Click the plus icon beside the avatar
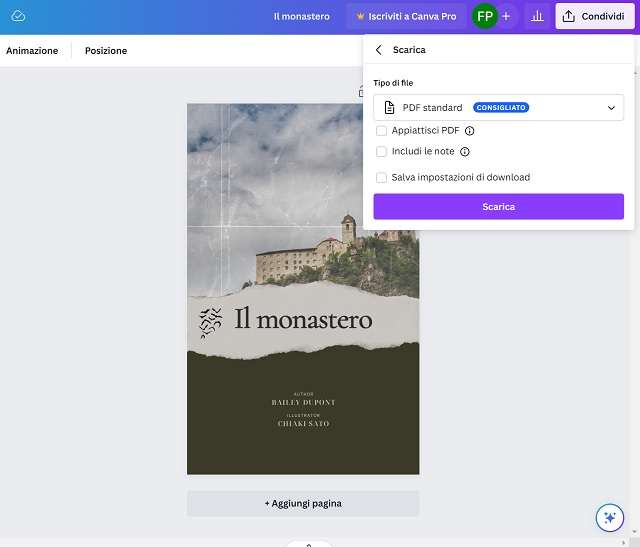The image size is (640, 547). tap(506, 16)
